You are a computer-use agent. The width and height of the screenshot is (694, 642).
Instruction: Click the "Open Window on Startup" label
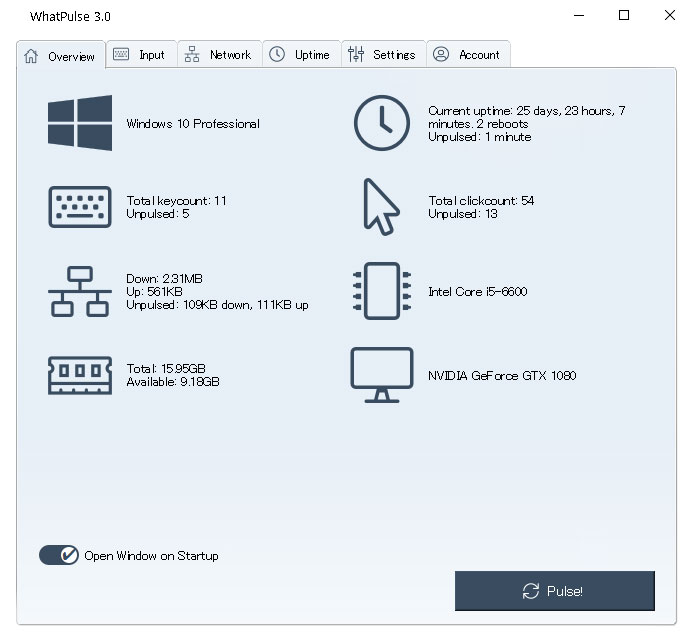tap(151, 556)
